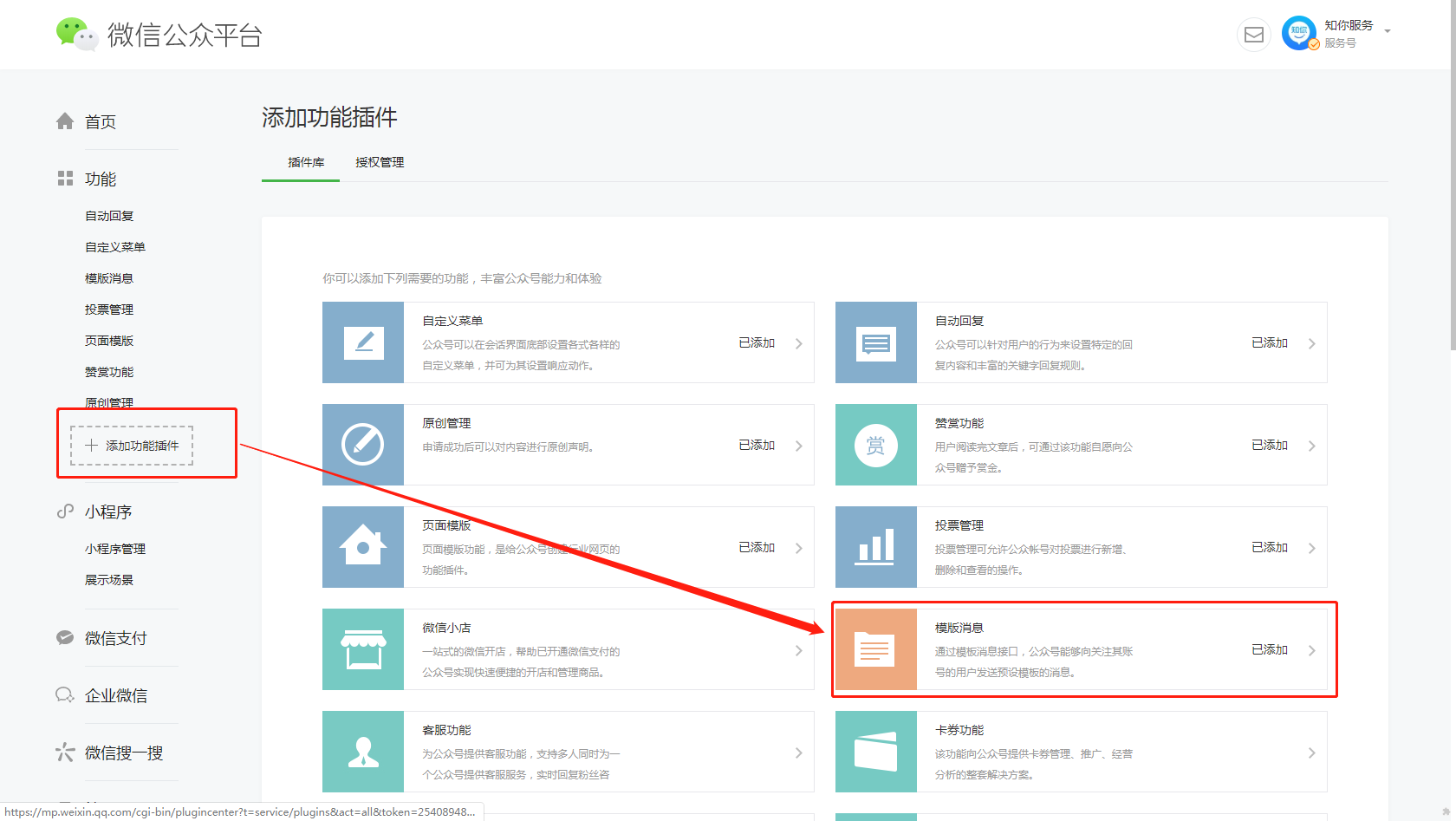Click the 企业微信 chat icon
The image size is (1456, 821).
pos(65,695)
